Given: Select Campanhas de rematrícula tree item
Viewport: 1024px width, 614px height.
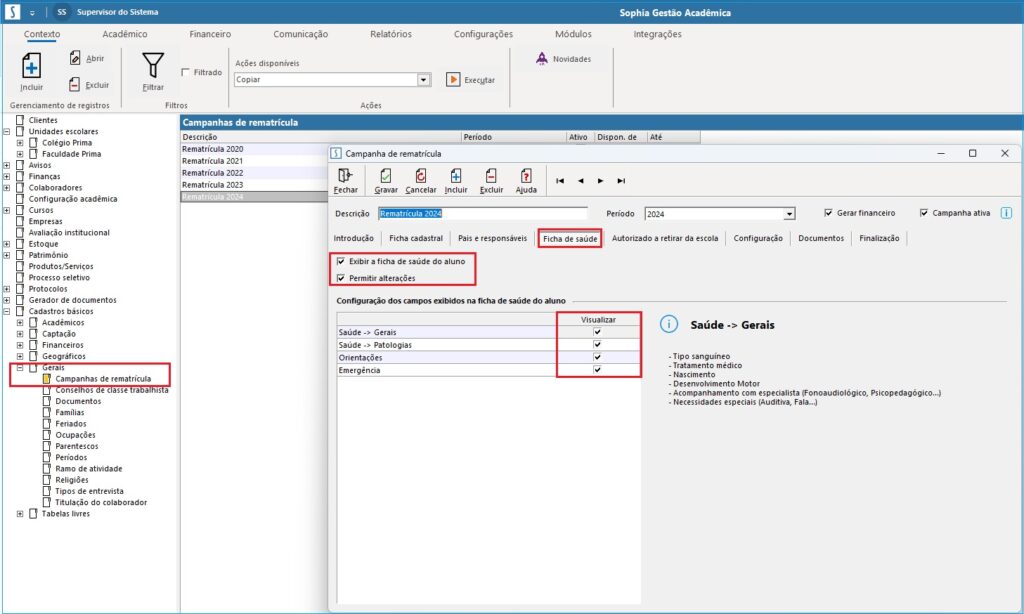Looking at the screenshot, I should [103, 379].
